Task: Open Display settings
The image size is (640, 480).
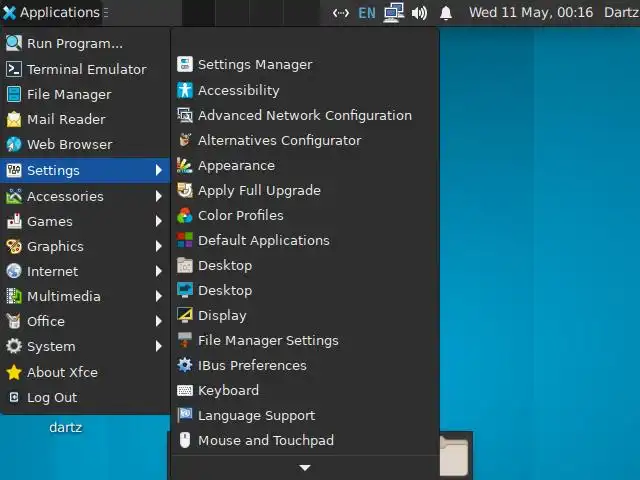Action: point(305,316)
